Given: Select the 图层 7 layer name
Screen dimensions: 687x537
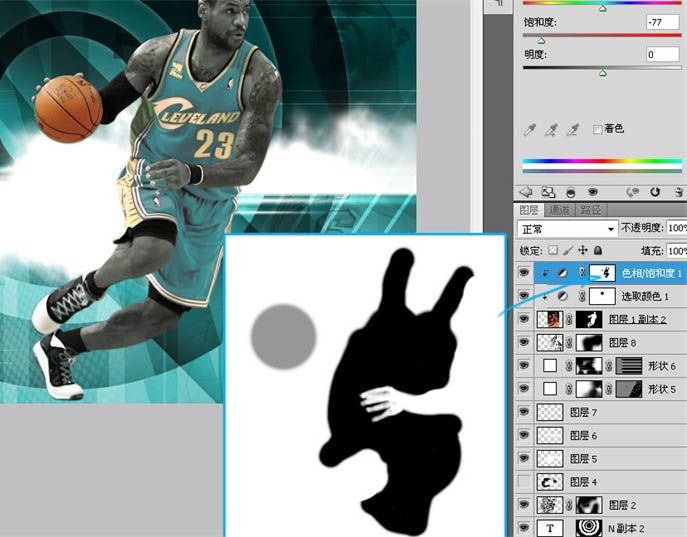Looking at the screenshot, I should coord(583,412).
